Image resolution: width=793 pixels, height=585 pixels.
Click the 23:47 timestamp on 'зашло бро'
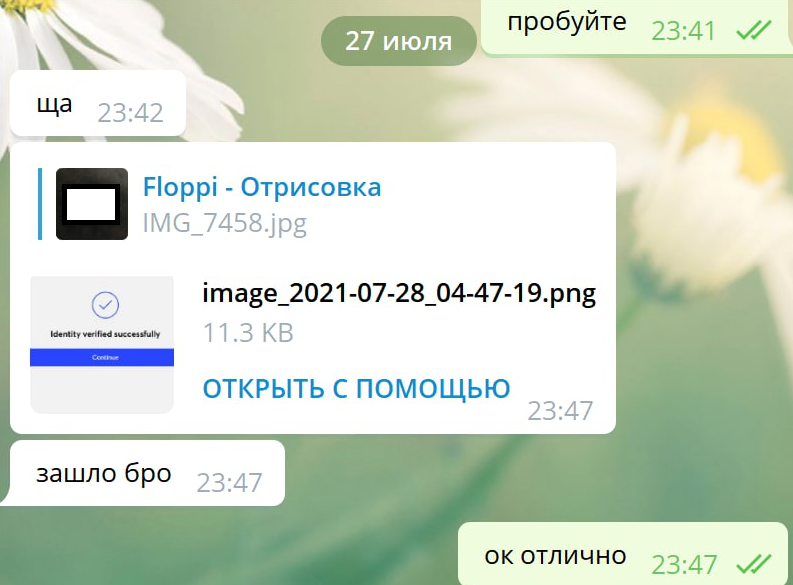tap(229, 483)
